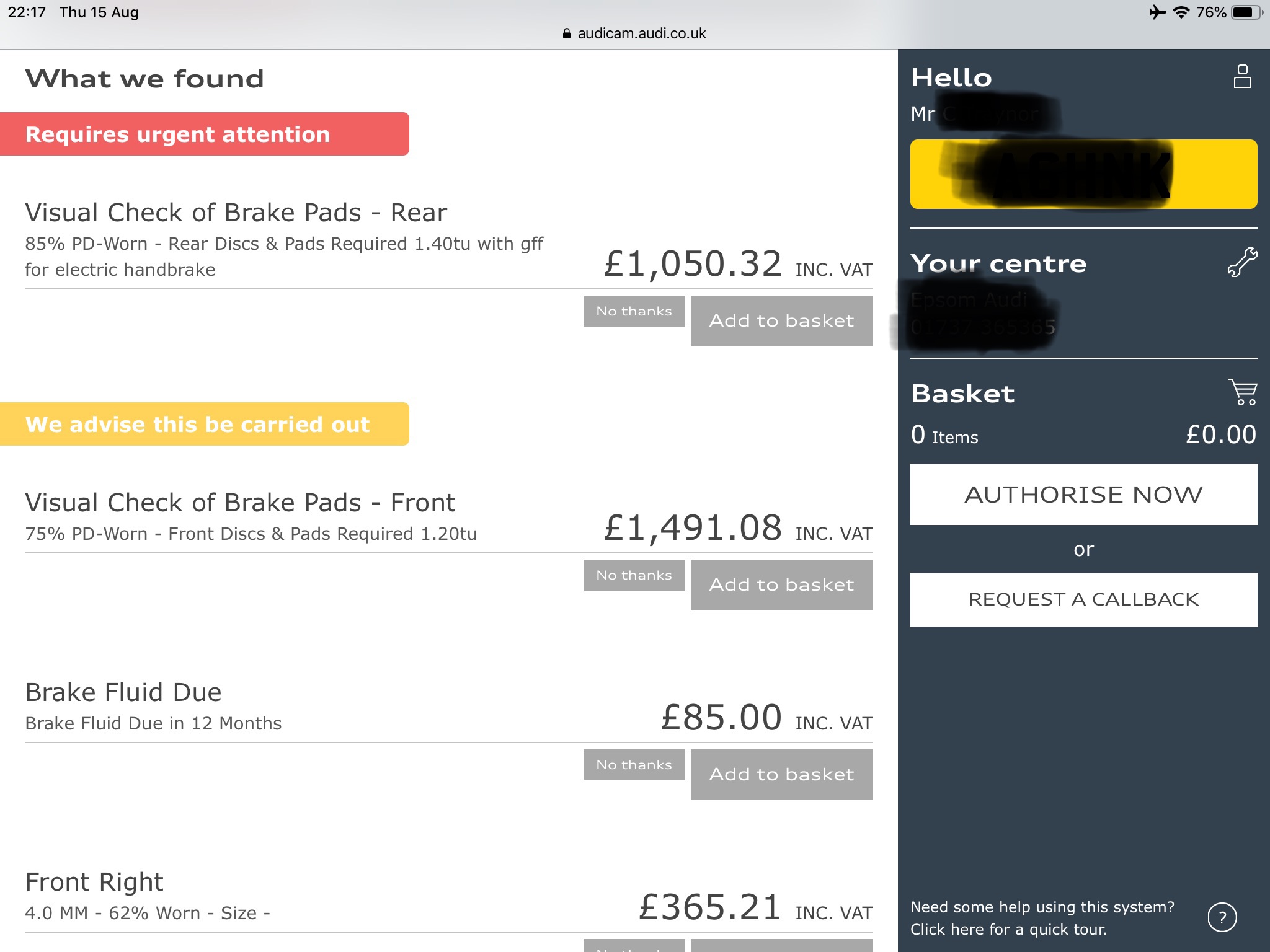Open the basket cart icon
This screenshot has width=1270, height=952.
pos(1242,392)
